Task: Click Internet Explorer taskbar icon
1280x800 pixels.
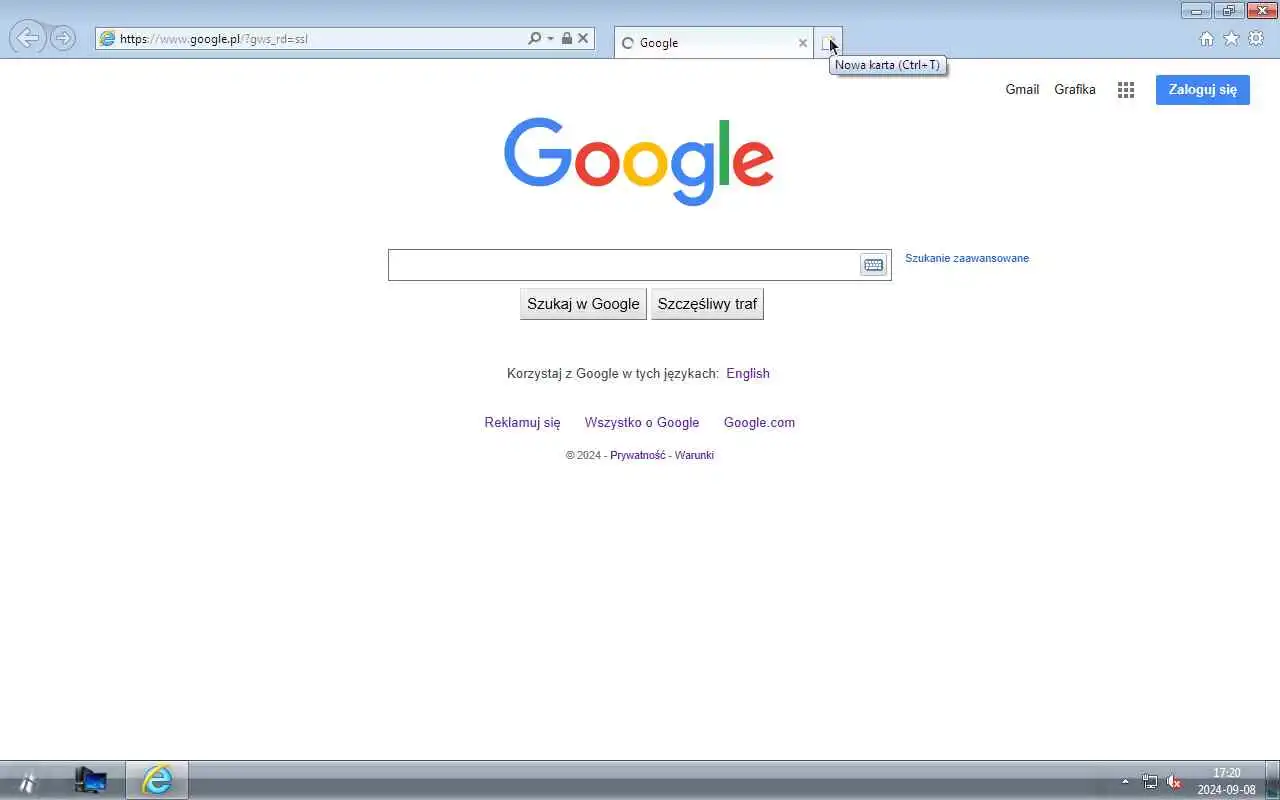Action: 157,780
